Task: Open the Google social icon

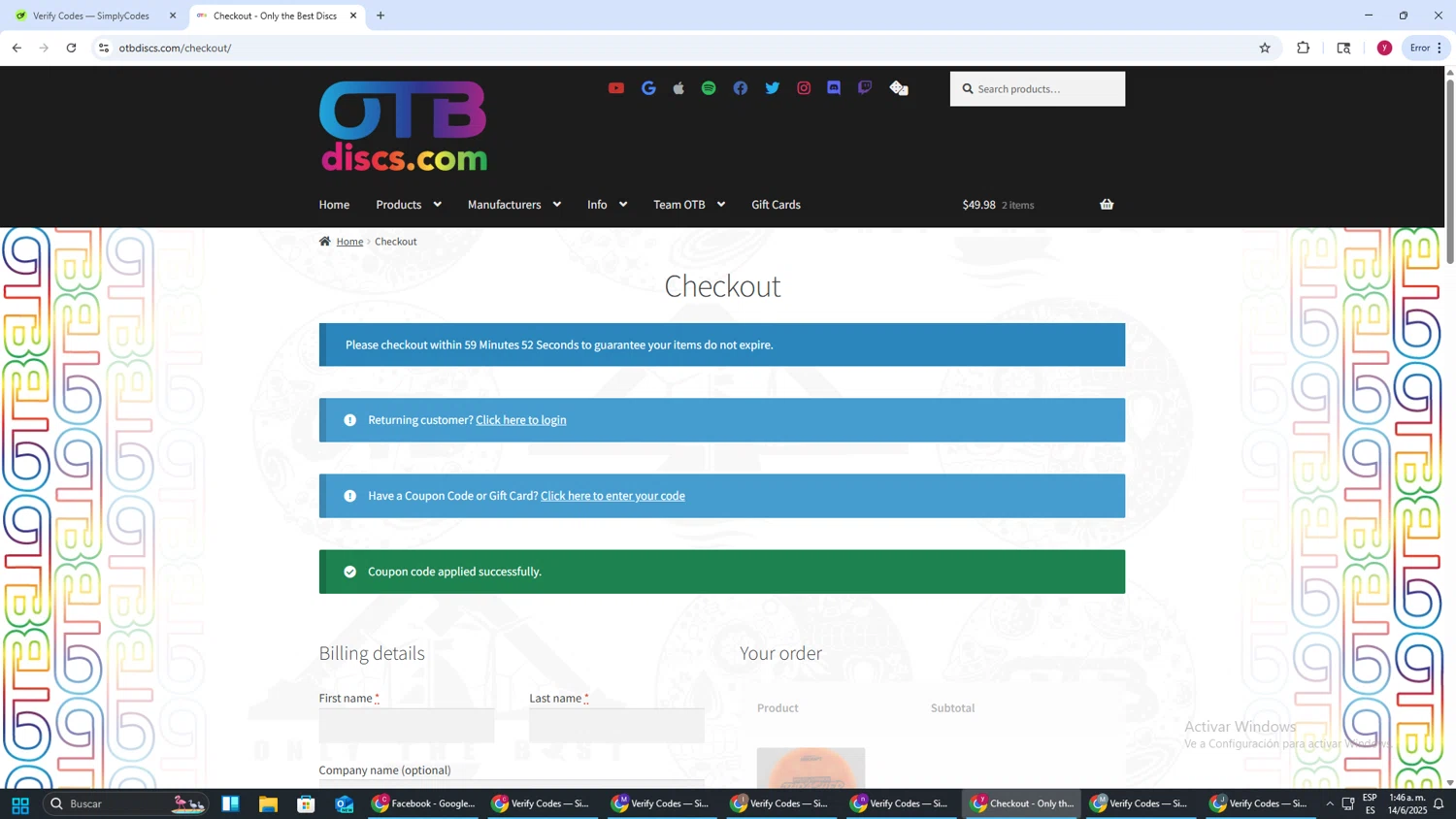Action: [x=648, y=88]
